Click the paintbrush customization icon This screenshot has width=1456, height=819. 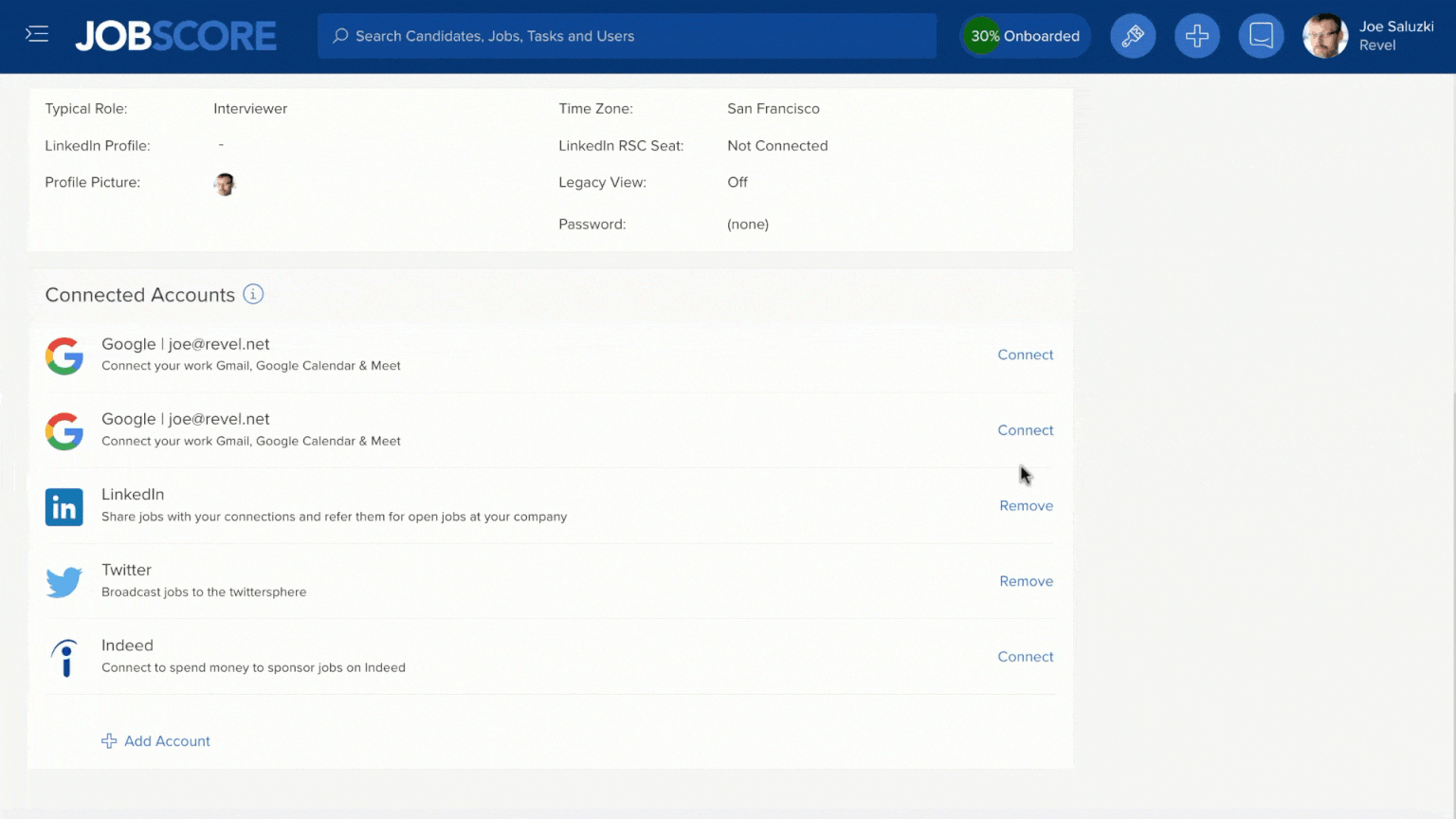[x=1133, y=35]
